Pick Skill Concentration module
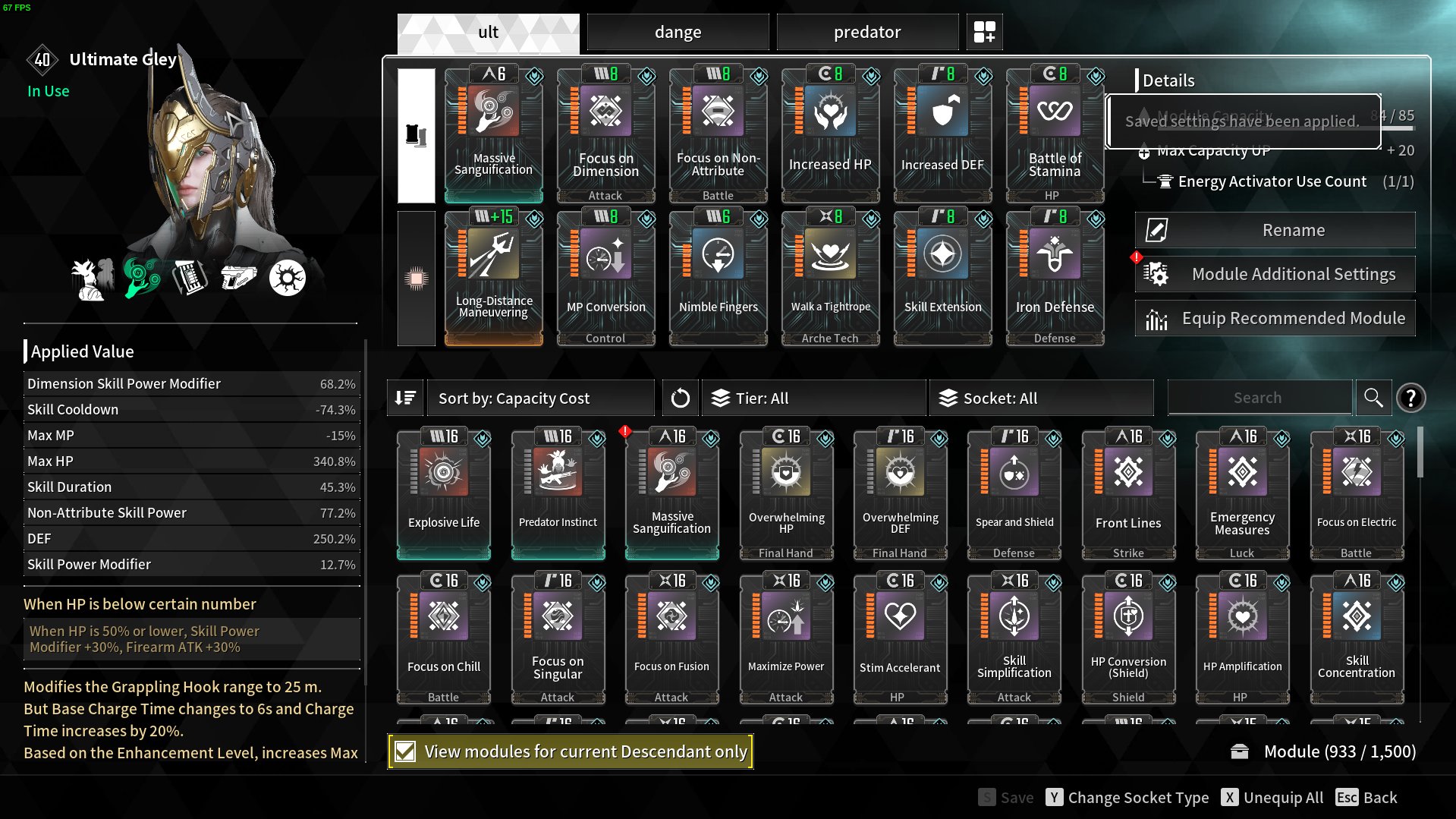The image size is (1456, 819). tap(1357, 638)
